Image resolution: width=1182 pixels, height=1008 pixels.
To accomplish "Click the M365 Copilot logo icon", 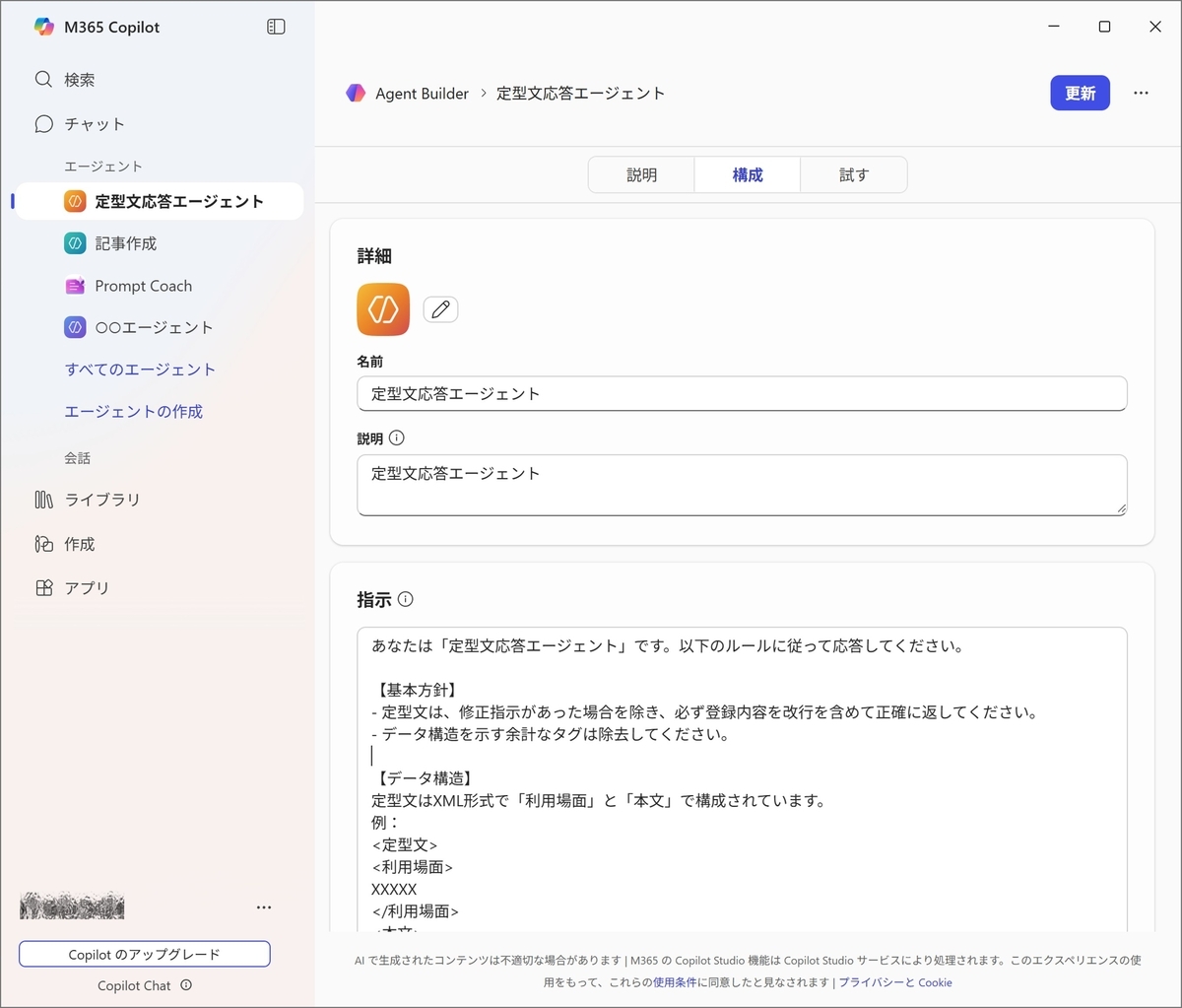I will pyautogui.click(x=43, y=27).
